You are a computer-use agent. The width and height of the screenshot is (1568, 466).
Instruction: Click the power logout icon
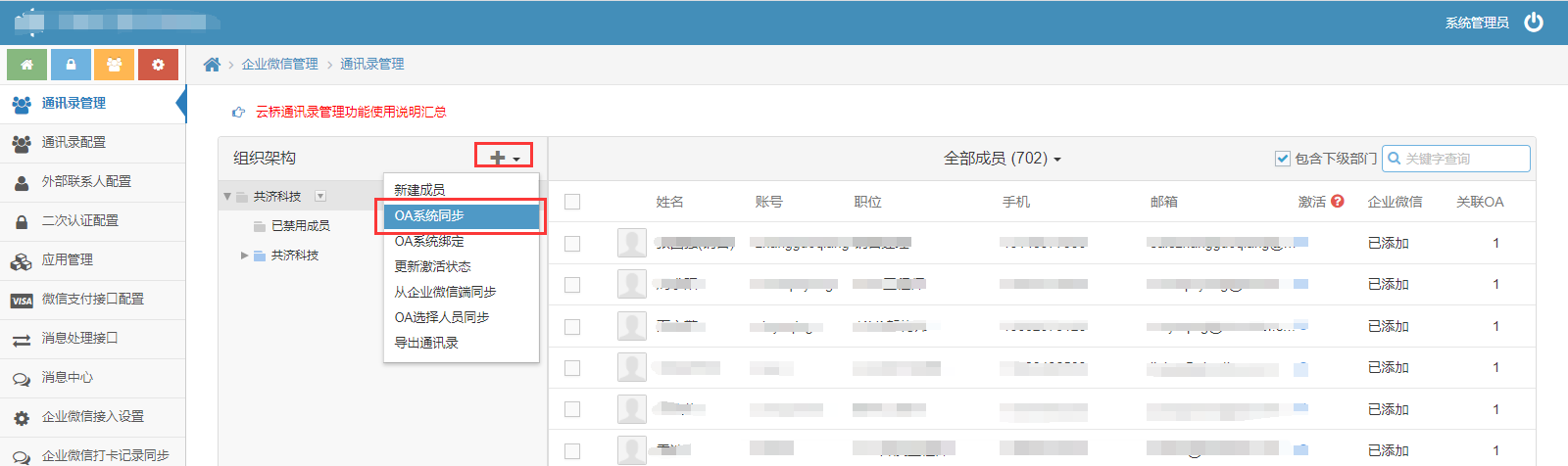click(x=1534, y=23)
